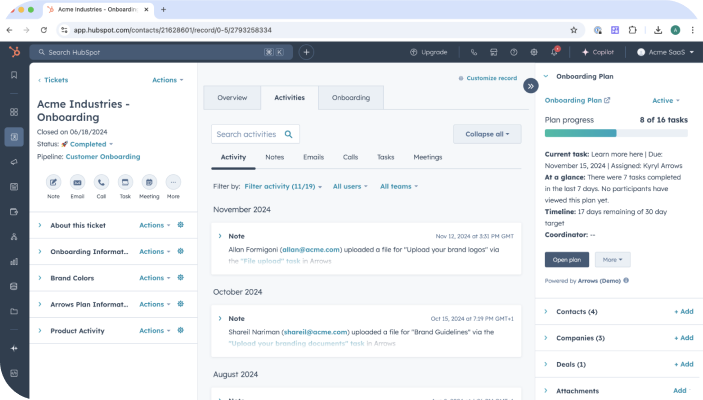Open the CRM contacts icon in sidebar
Viewport: 703px width, 400px height.
point(14,137)
